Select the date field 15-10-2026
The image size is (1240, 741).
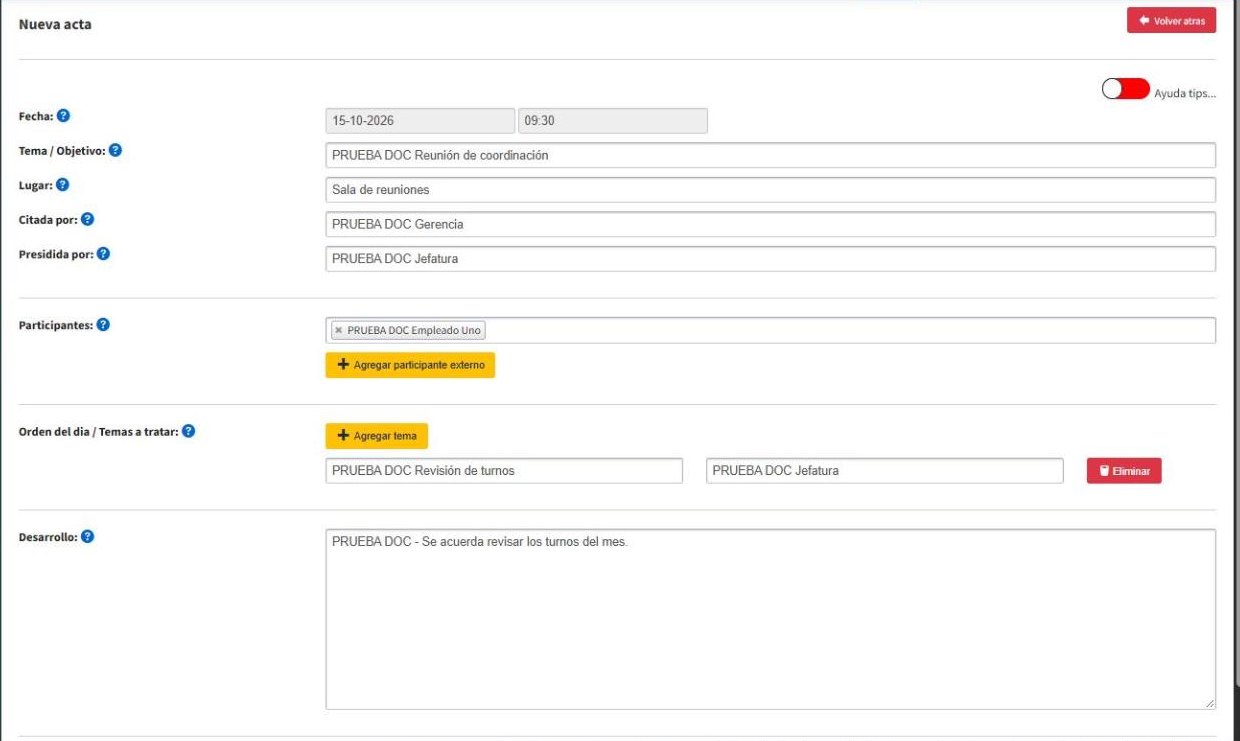click(420, 121)
